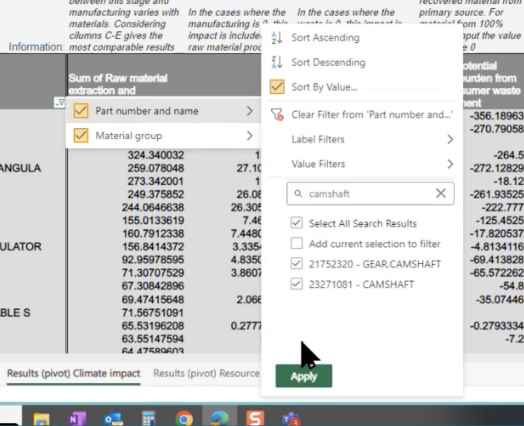Image resolution: width=524 pixels, height=426 pixels.
Task: Click the pivot filter button on row header
Action: (x=59, y=103)
